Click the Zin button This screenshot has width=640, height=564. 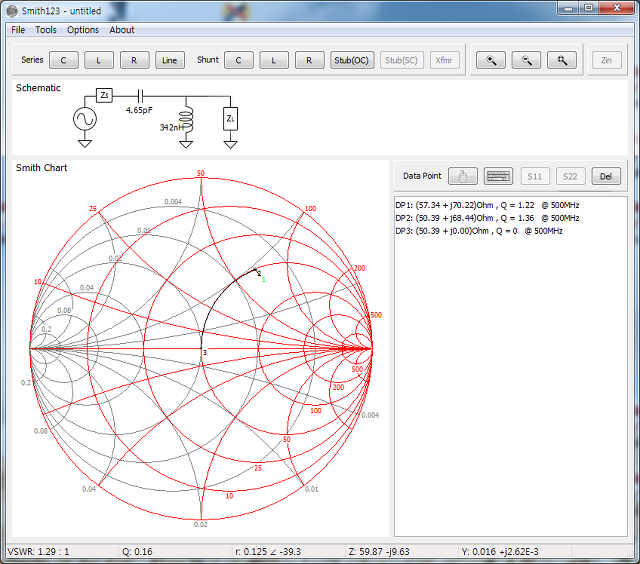tap(607, 60)
